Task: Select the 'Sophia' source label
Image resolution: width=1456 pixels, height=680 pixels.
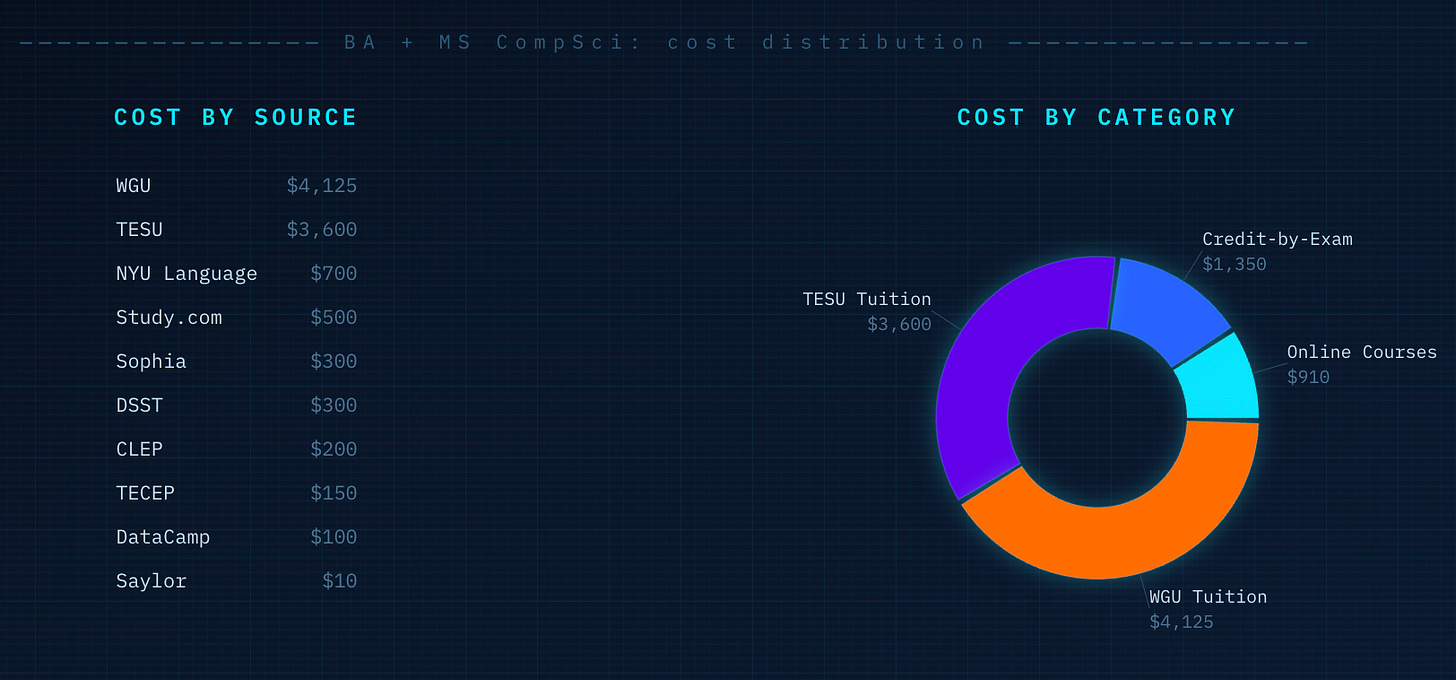Action: click(x=151, y=361)
